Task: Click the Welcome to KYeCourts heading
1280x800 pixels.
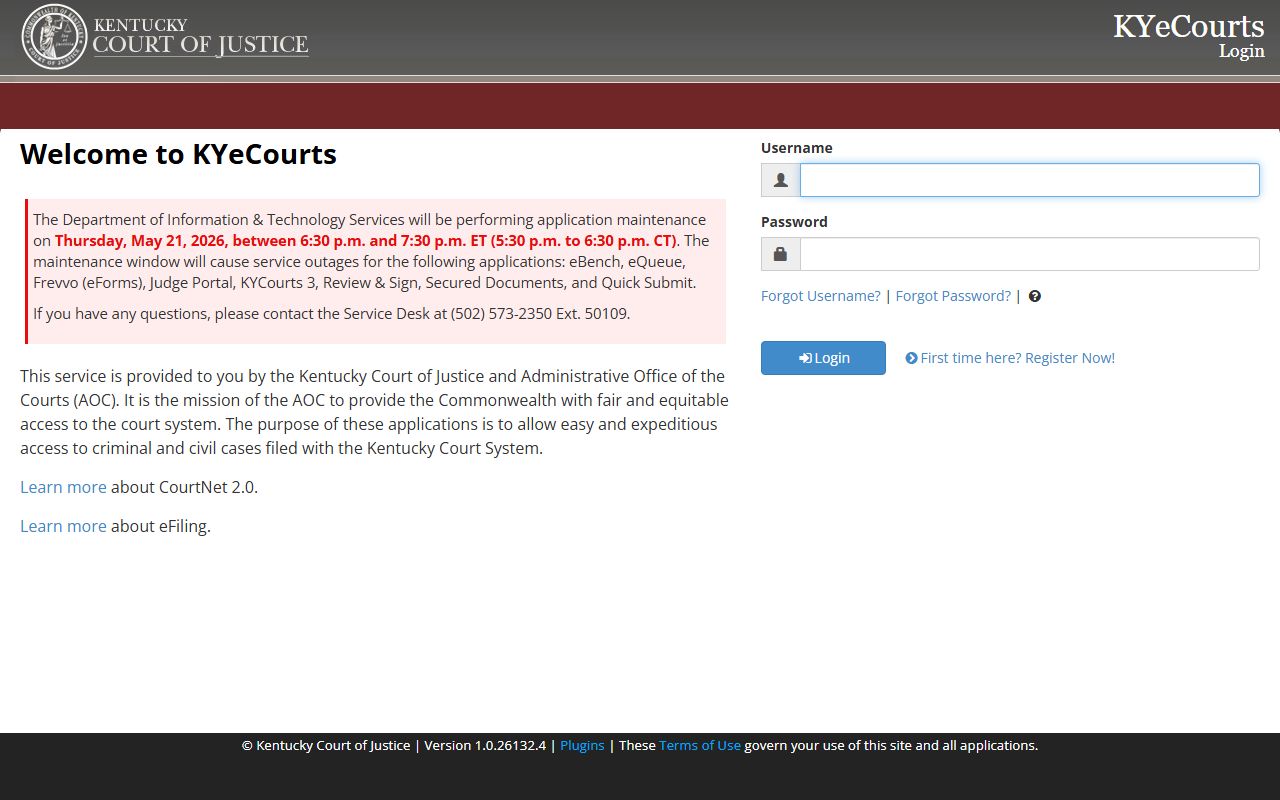Action: (178, 154)
